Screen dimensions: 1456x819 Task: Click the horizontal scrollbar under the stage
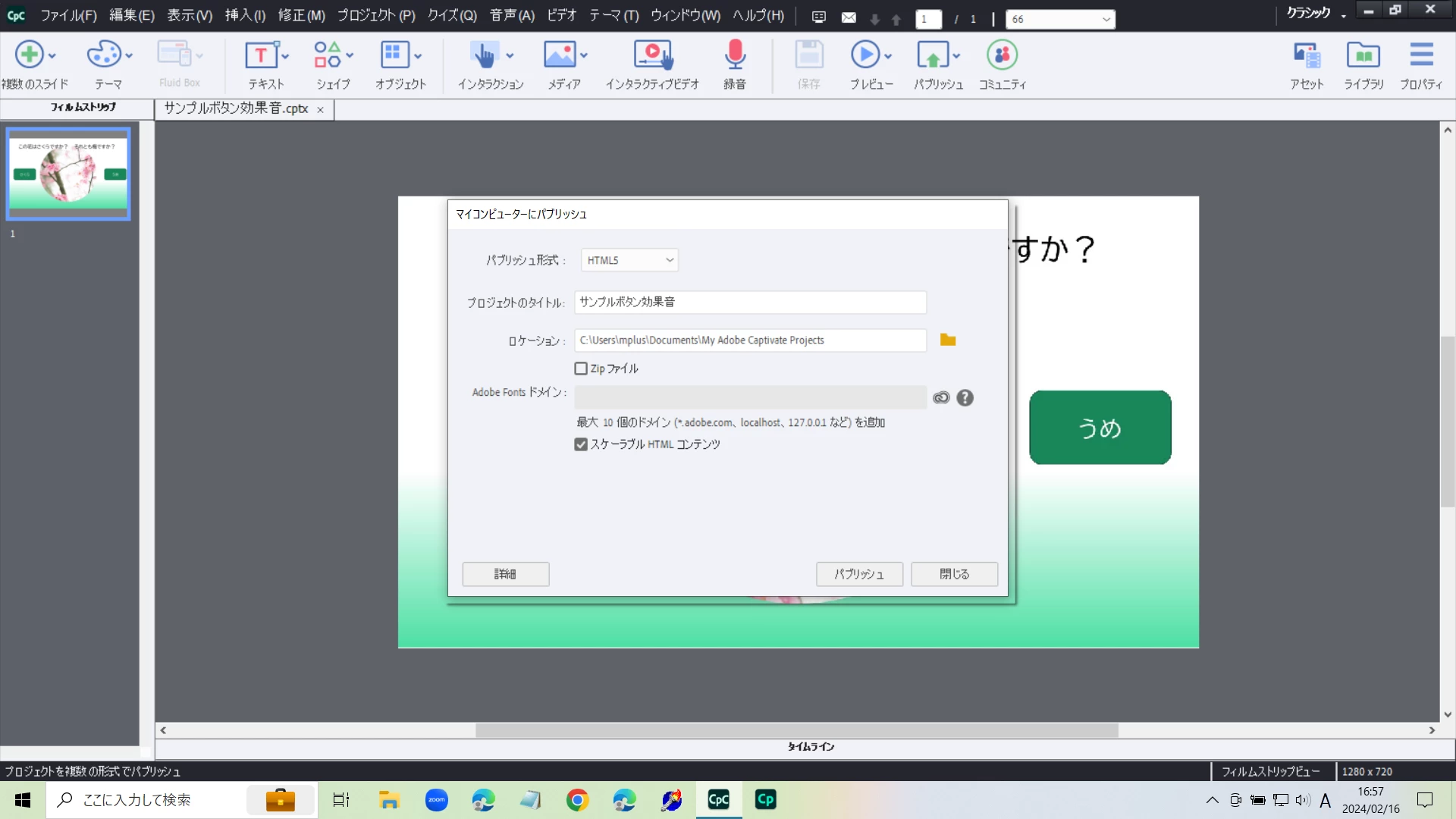click(796, 730)
